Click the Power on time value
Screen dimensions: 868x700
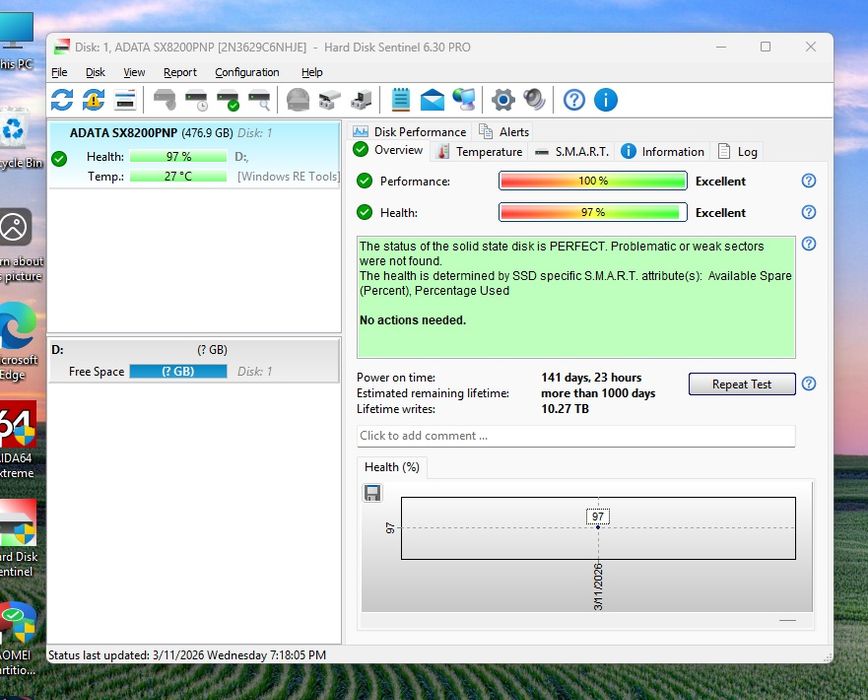pyautogui.click(x=591, y=377)
